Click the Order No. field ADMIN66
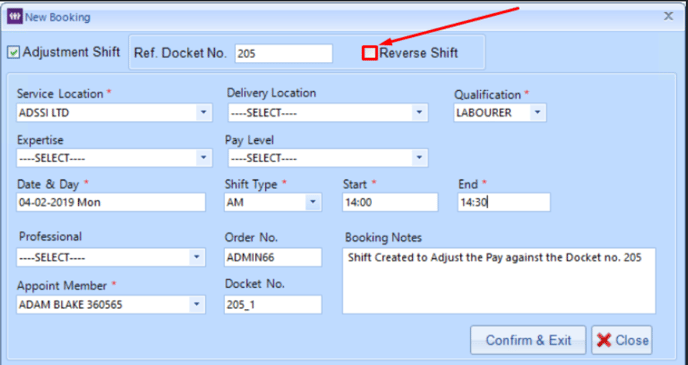The width and height of the screenshot is (688, 365). tap(273, 257)
